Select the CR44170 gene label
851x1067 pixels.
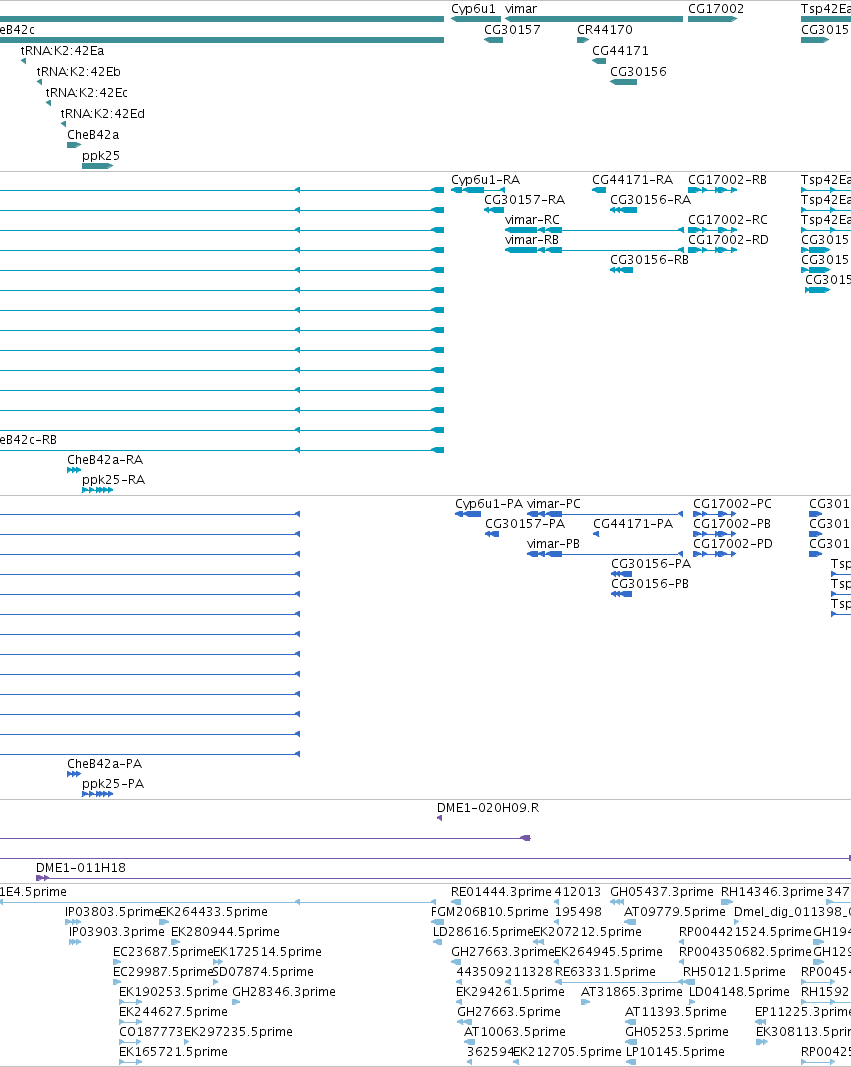pyautogui.click(x=605, y=30)
